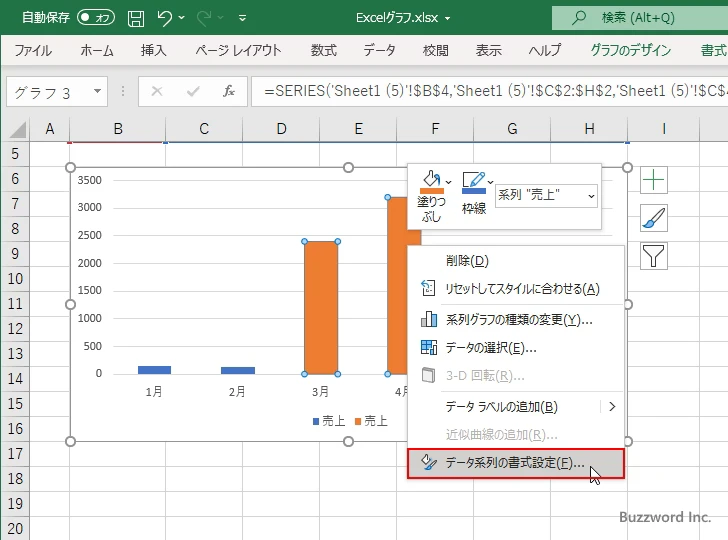Click the 3500 vertical axis label
728x540 pixels.
89,180
